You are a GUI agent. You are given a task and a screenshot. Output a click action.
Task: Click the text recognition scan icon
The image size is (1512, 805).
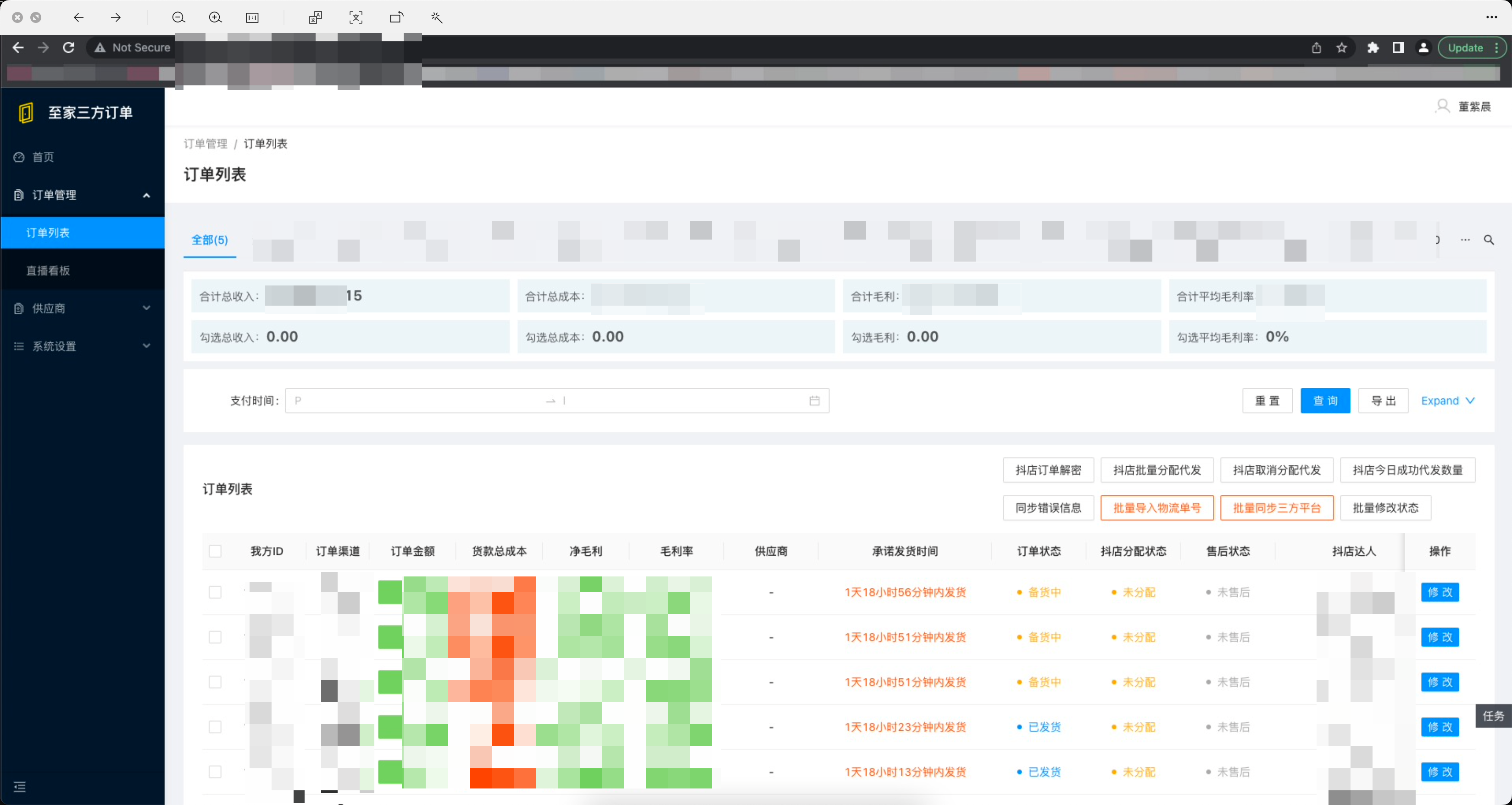[x=356, y=17]
